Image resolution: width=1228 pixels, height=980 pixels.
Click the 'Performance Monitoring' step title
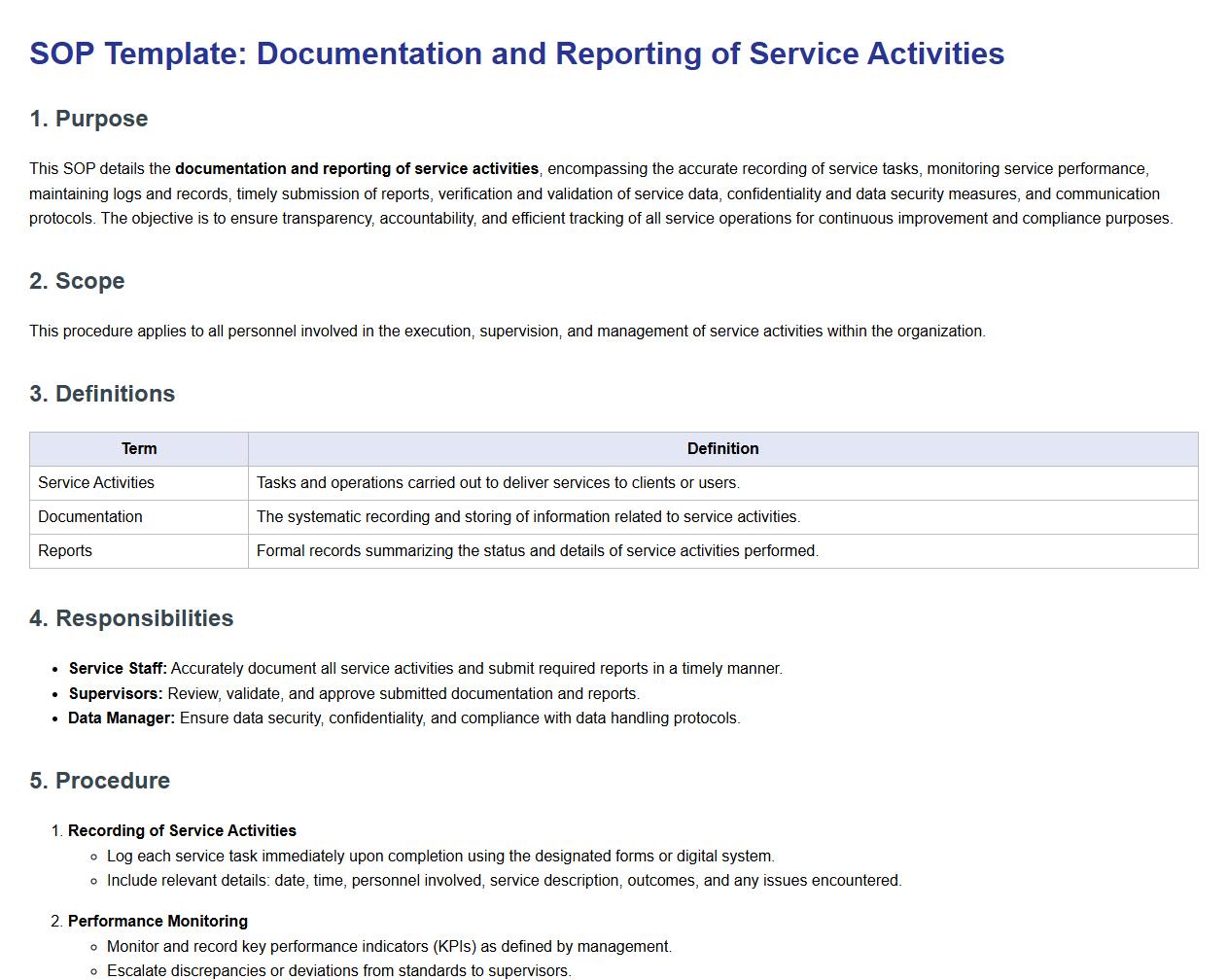[x=158, y=922]
